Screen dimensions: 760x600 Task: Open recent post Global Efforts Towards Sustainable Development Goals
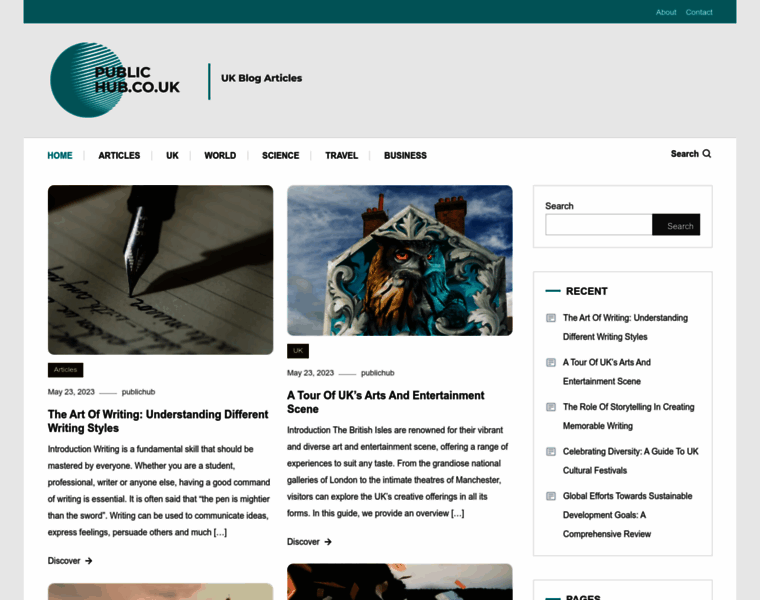pyautogui.click(x=628, y=515)
